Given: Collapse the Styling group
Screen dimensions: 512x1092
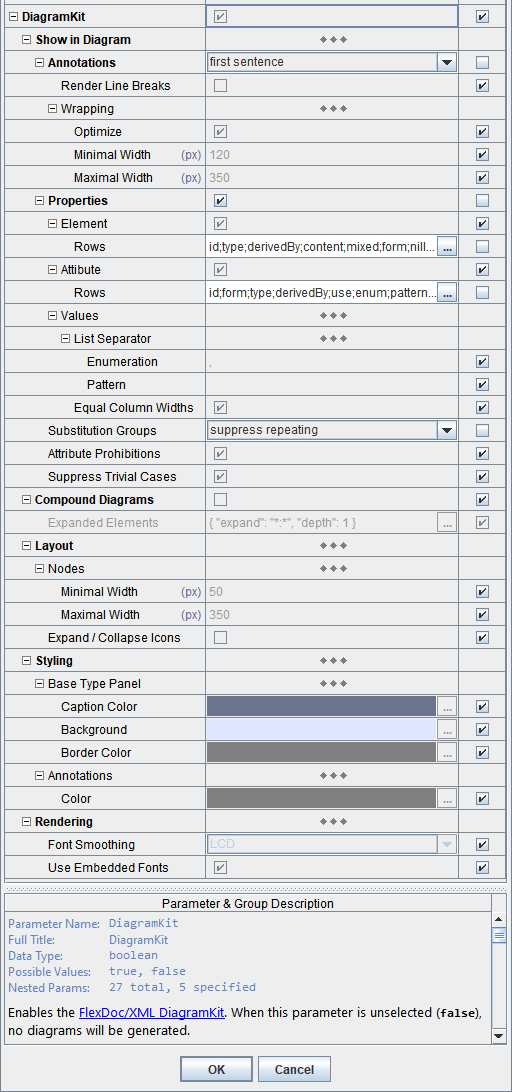Looking at the screenshot, I should coord(26,661).
